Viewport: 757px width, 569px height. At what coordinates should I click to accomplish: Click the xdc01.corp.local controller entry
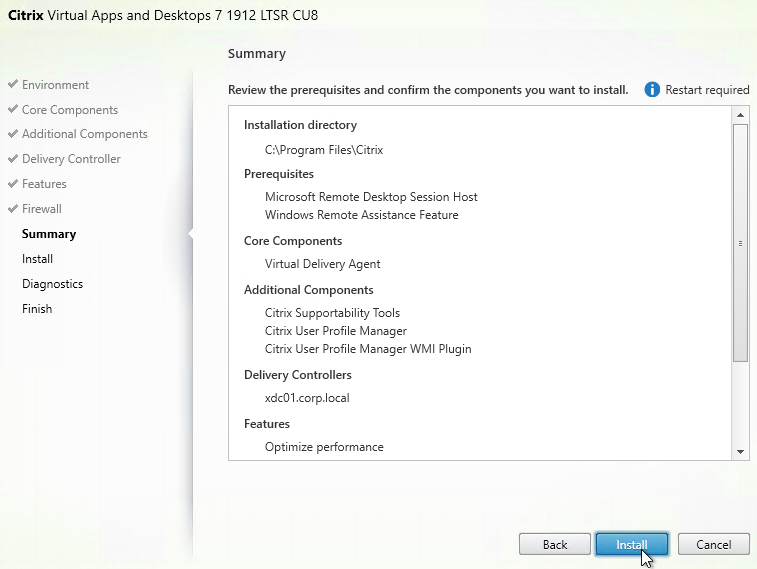pyautogui.click(x=307, y=398)
